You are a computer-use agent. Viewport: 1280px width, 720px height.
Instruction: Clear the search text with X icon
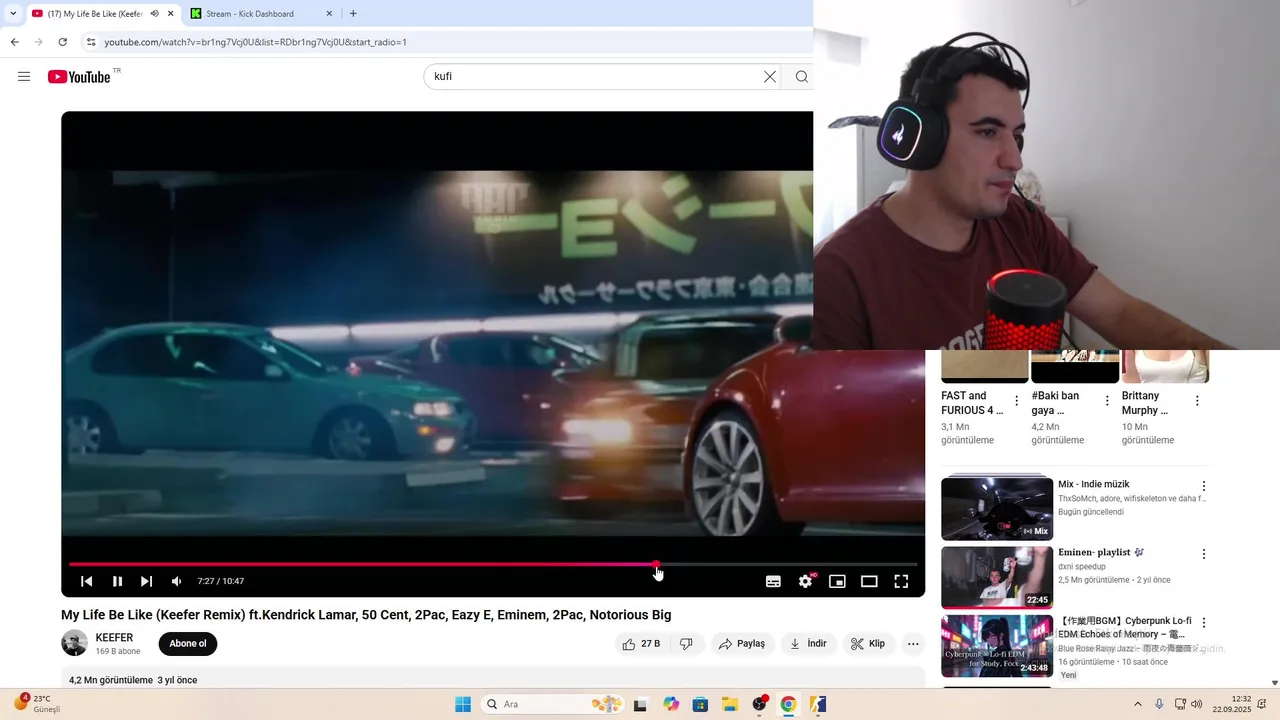click(x=770, y=77)
